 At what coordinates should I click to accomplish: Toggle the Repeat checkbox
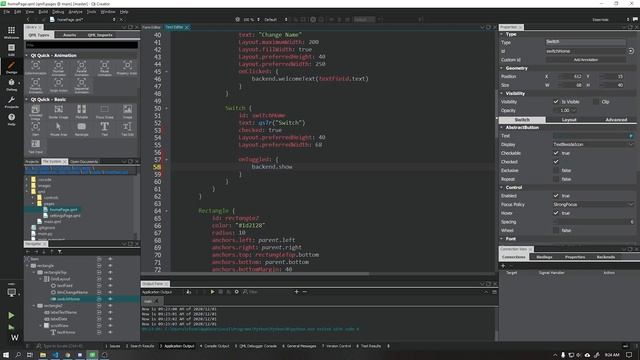coord(556,179)
